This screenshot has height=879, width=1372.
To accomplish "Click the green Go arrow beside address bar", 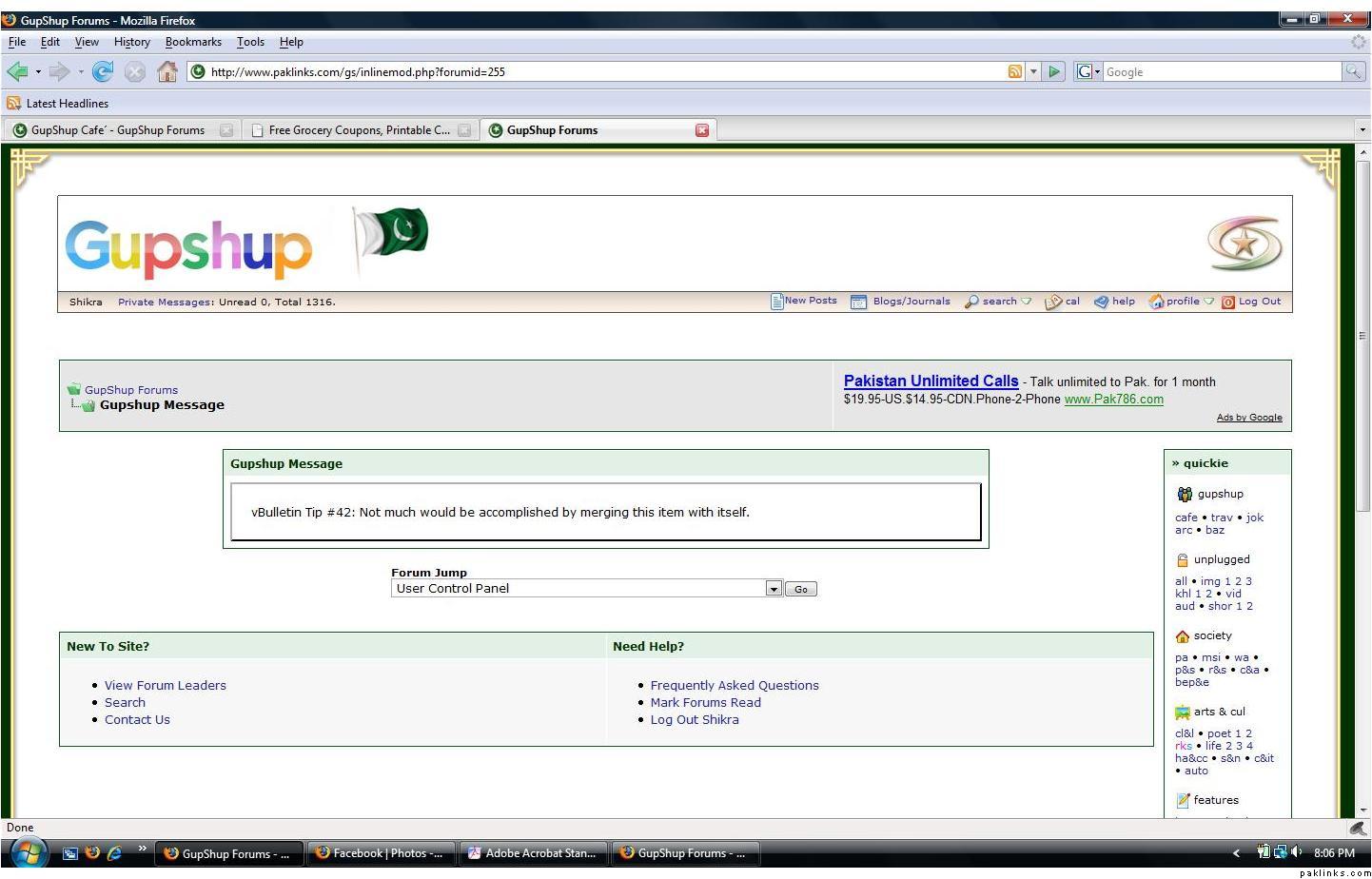I will click(x=1054, y=71).
